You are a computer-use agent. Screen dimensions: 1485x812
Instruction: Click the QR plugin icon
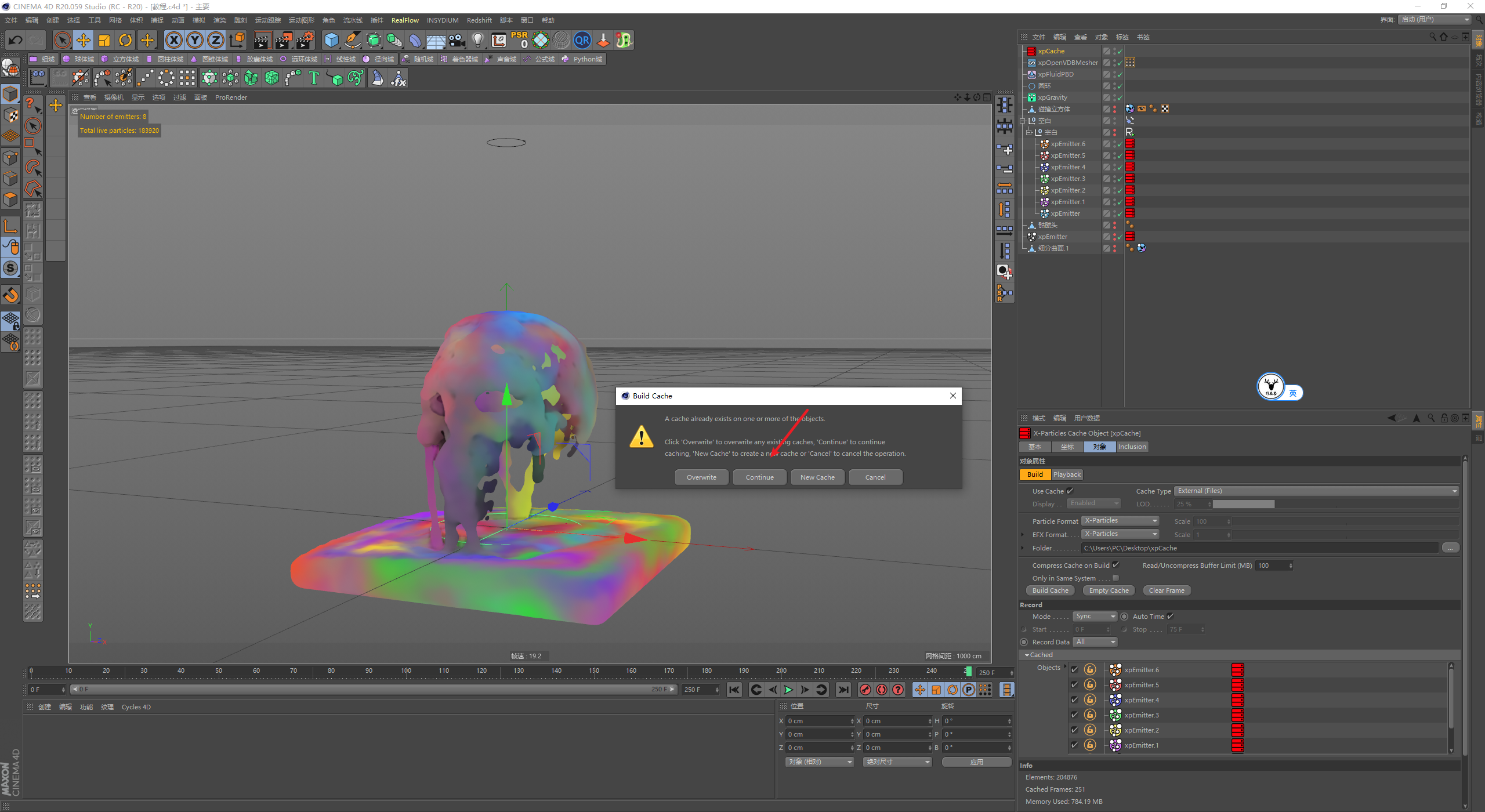(x=582, y=40)
